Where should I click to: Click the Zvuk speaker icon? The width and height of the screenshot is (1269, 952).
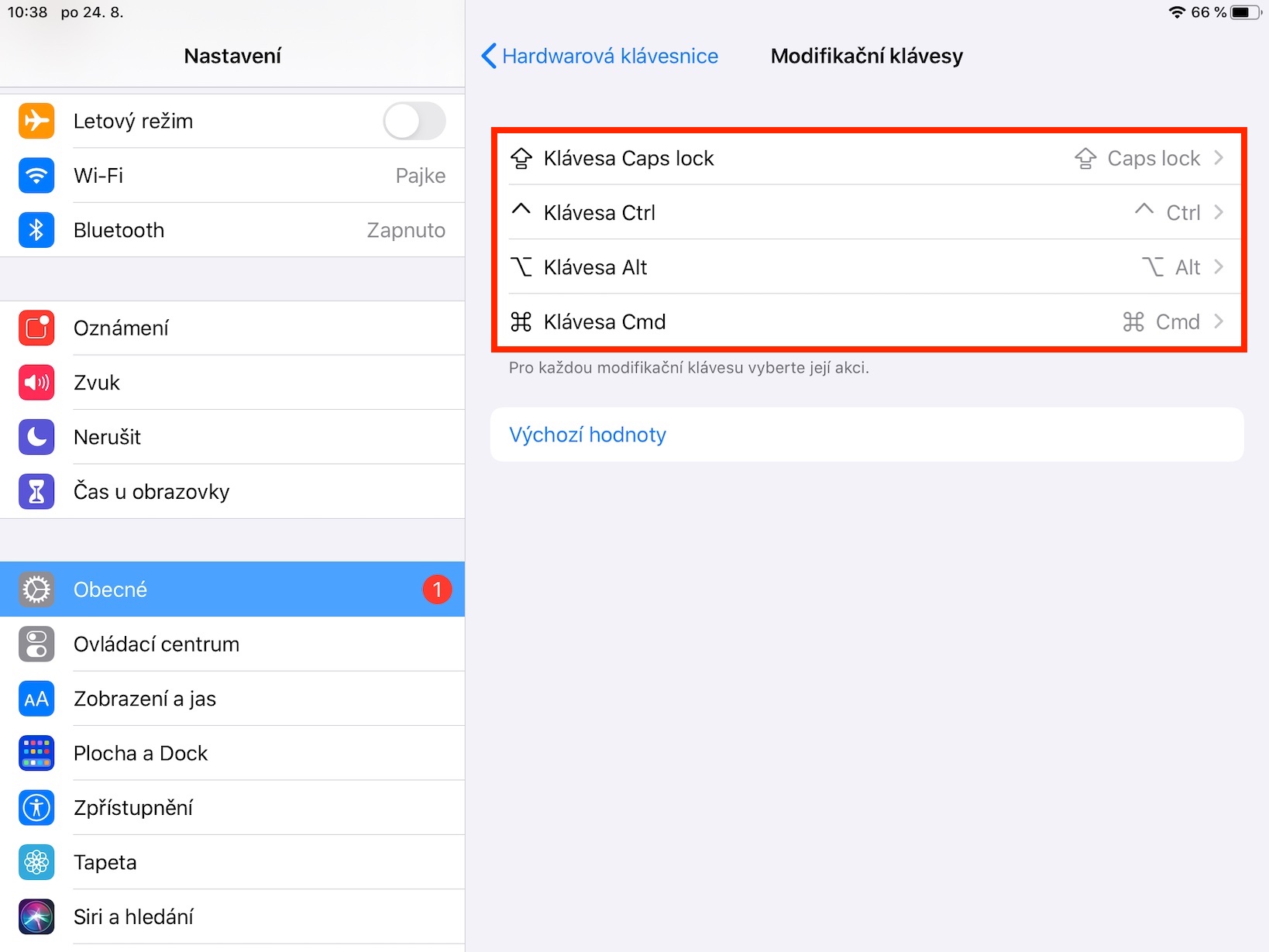point(36,383)
